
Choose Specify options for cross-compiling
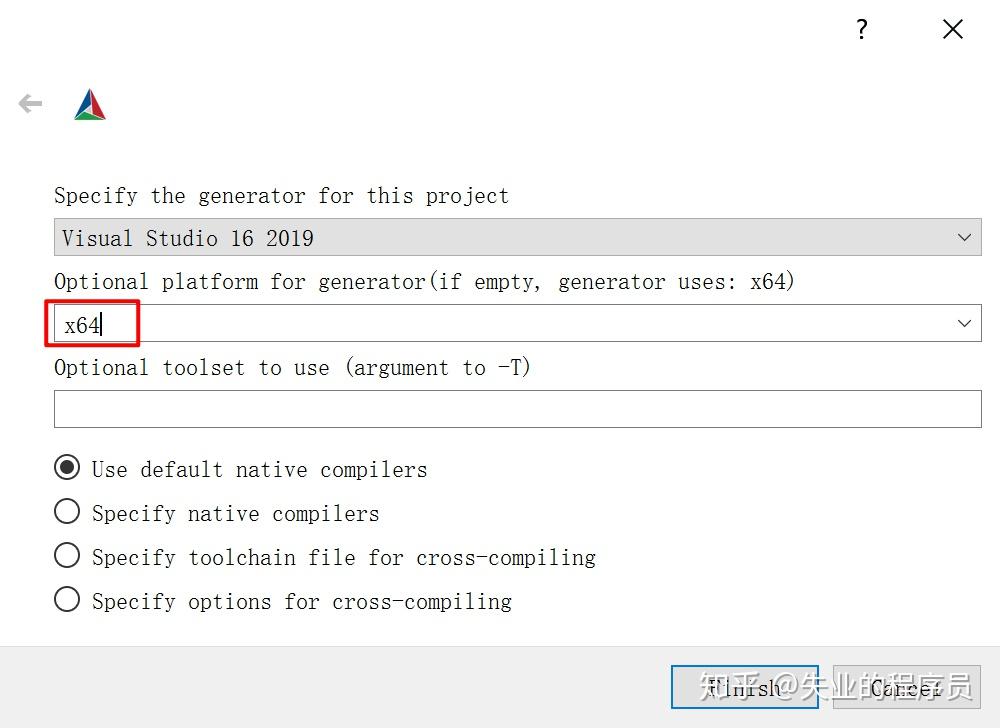67,600
